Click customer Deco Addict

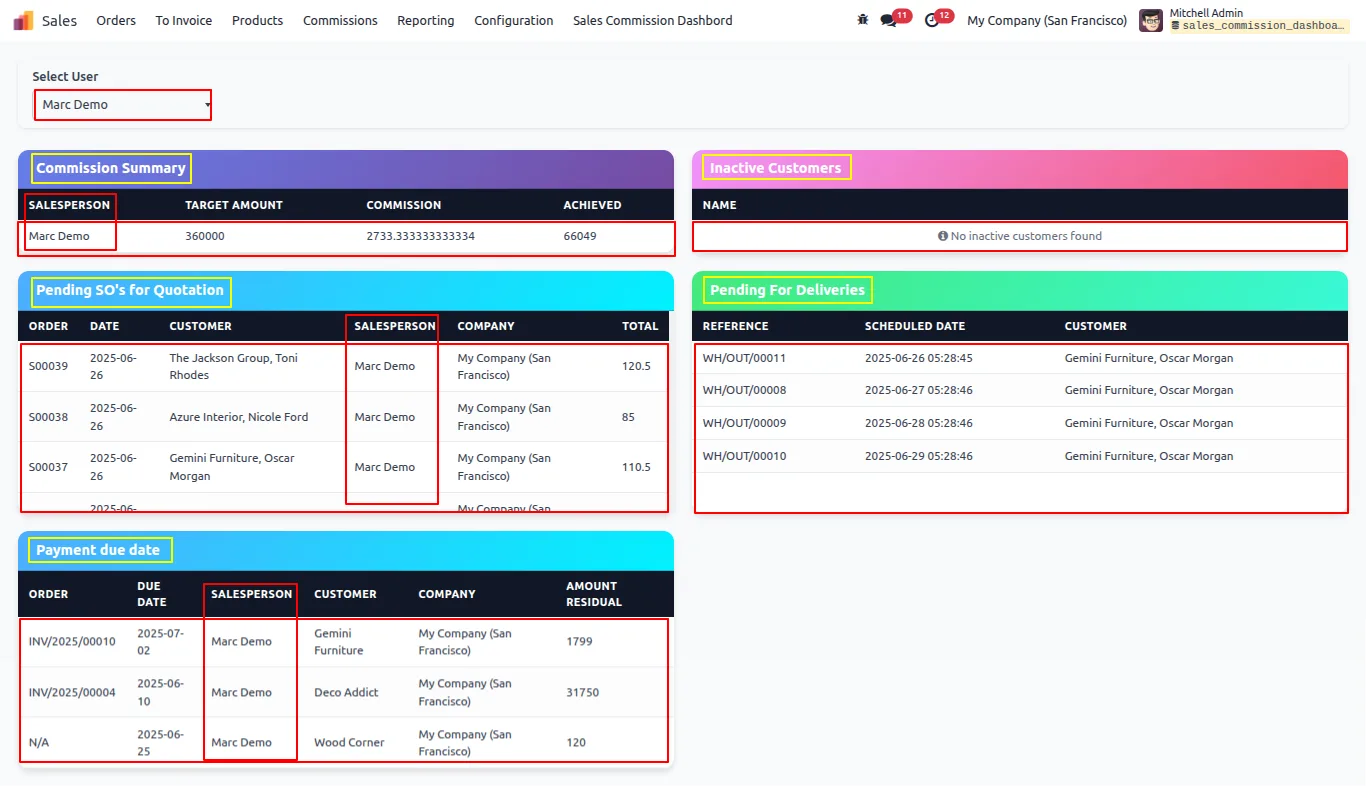[346, 692]
